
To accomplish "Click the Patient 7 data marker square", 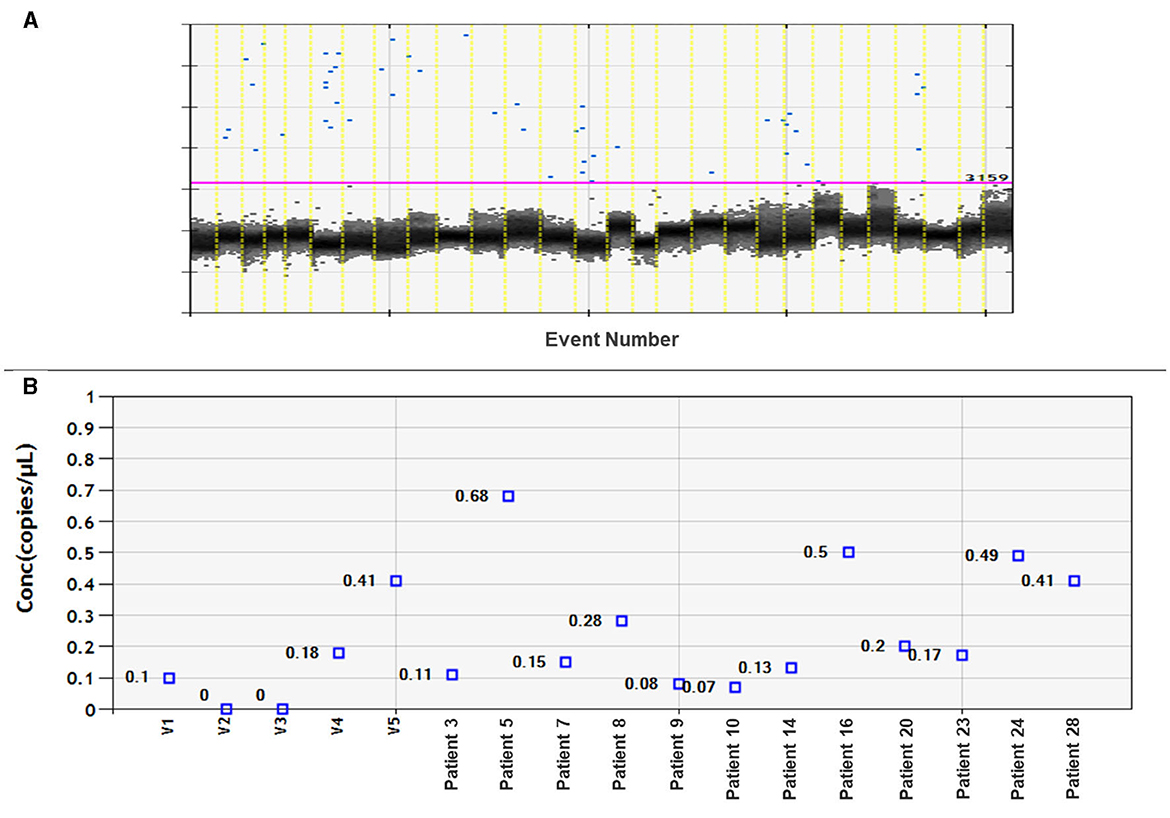I will tap(566, 662).
